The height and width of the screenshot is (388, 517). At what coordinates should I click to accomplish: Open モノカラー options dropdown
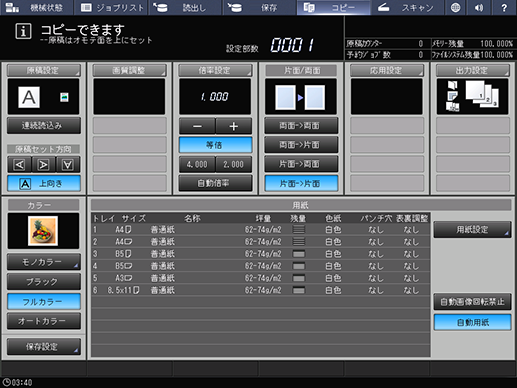44,262
